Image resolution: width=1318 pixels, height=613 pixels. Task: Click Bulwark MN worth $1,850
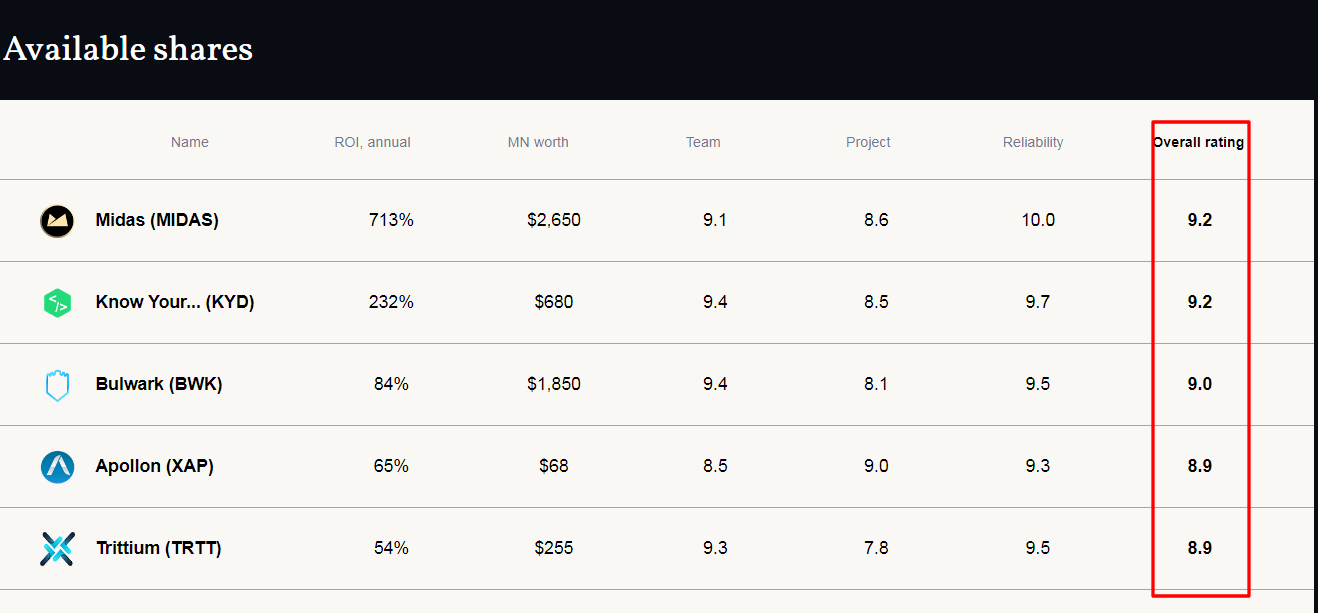pos(554,384)
